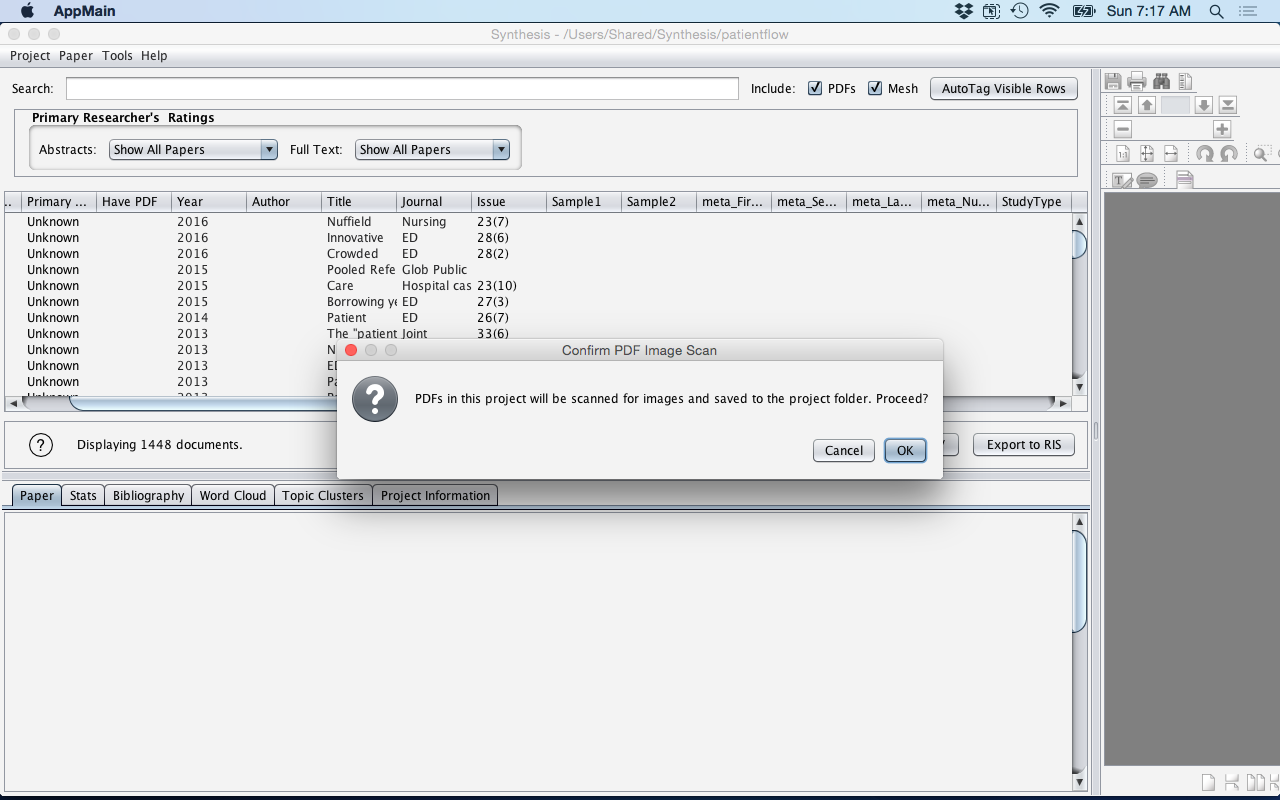The image size is (1280, 800).
Task: Select the Paper tab
Action: (37, 495)
